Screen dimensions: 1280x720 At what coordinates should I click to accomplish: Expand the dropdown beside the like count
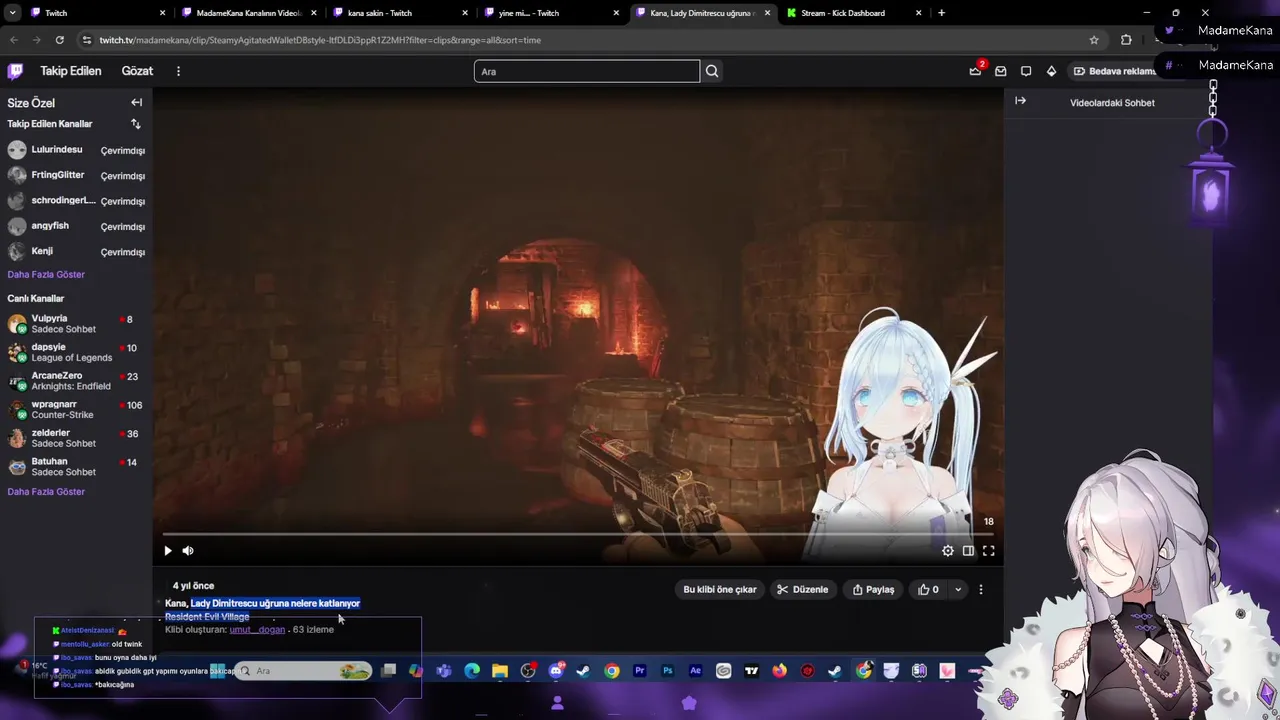958,590
